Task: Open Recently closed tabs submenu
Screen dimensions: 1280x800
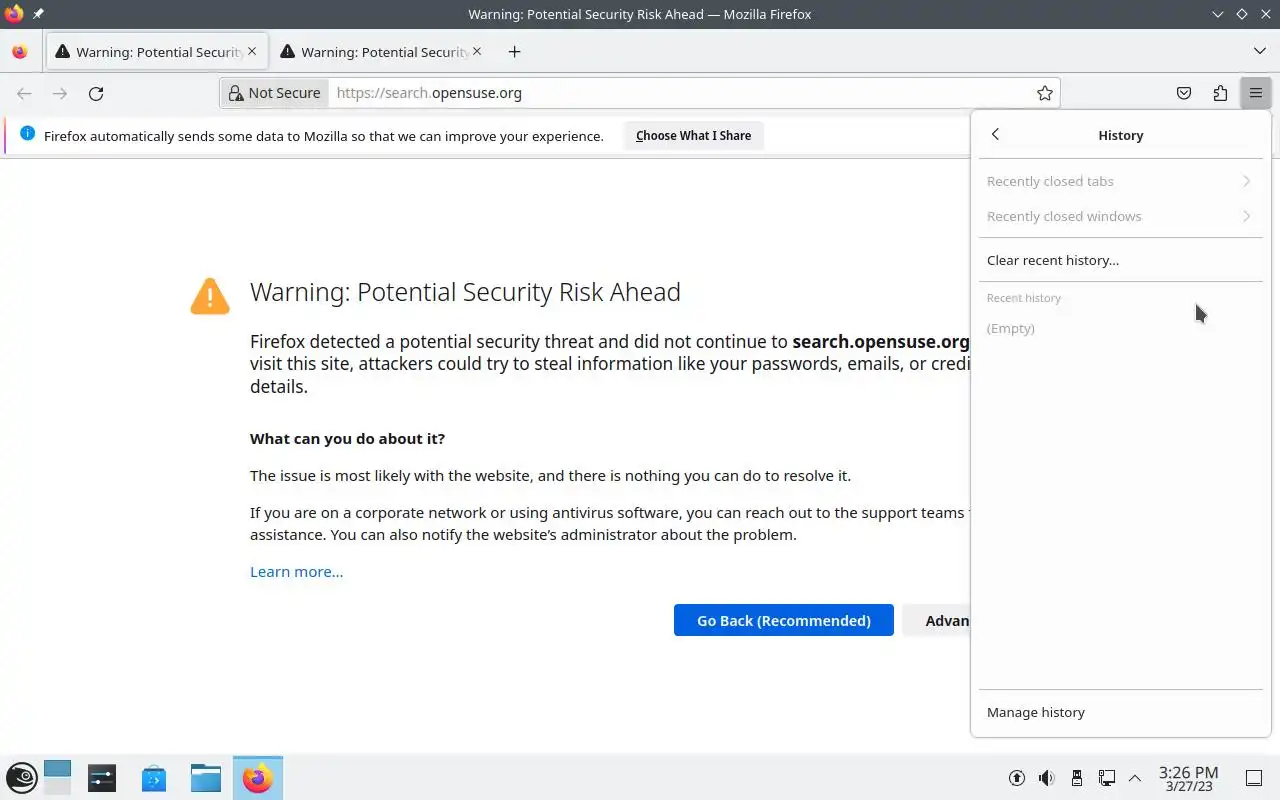Action: tap(1120, 181)
